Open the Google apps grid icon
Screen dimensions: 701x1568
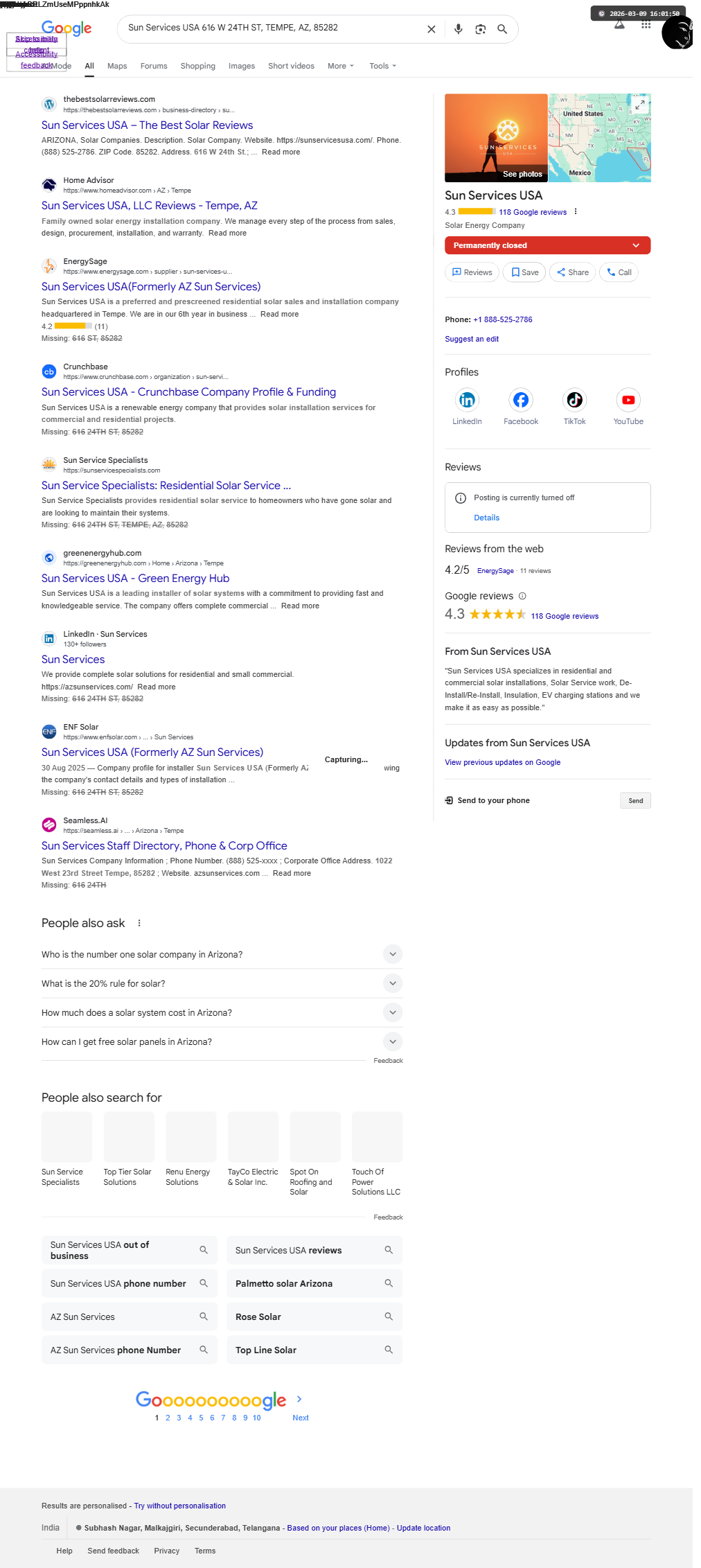646,26
